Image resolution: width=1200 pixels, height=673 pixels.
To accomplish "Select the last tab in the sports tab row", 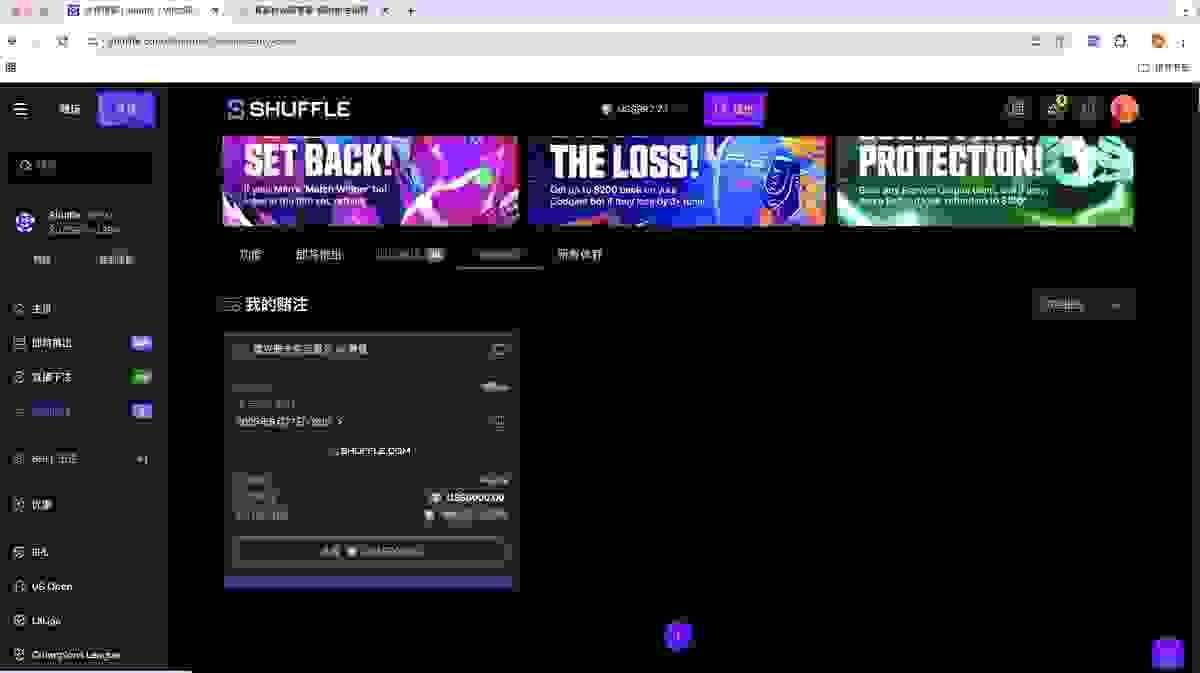I will 580,255.
